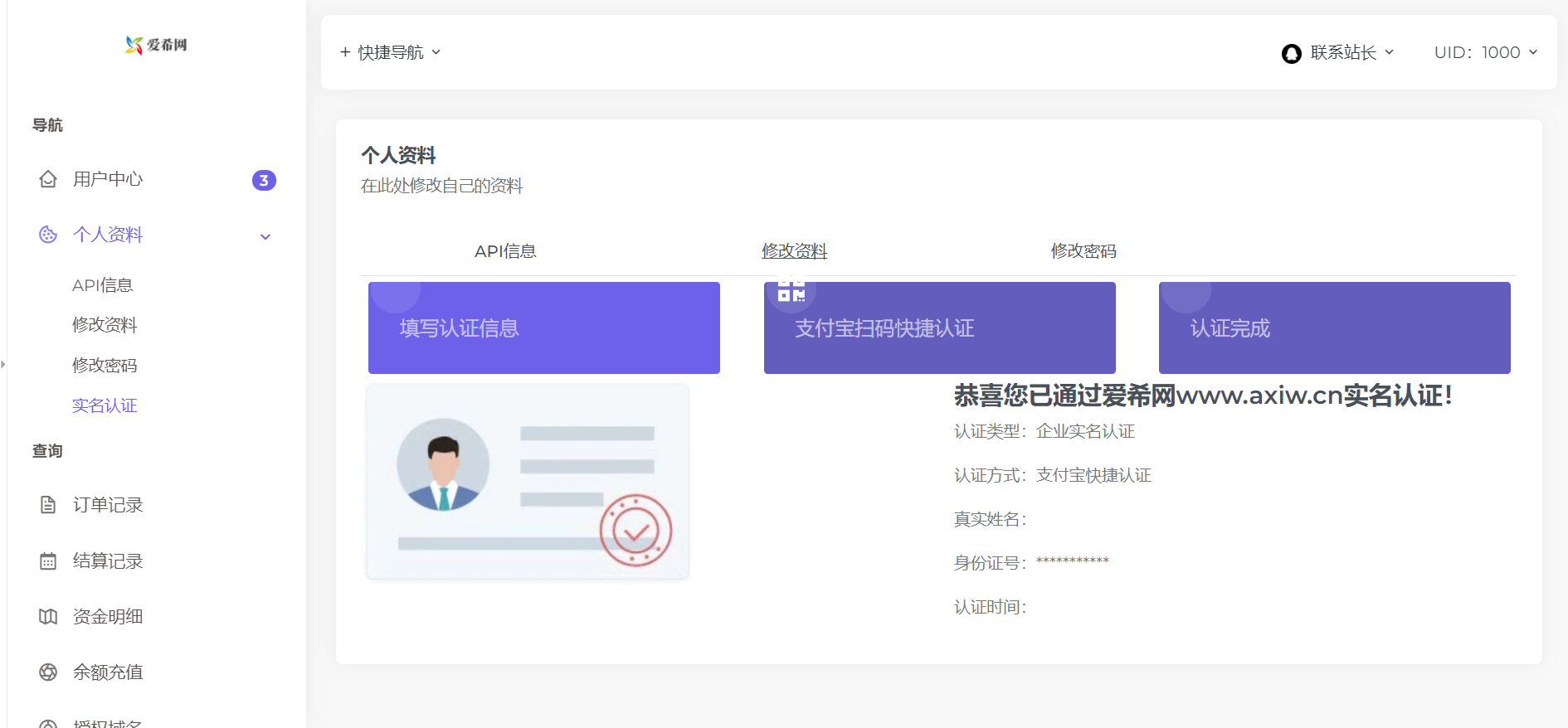
Task: Click the home icon beside 用户中心
Action: point(48,179)
